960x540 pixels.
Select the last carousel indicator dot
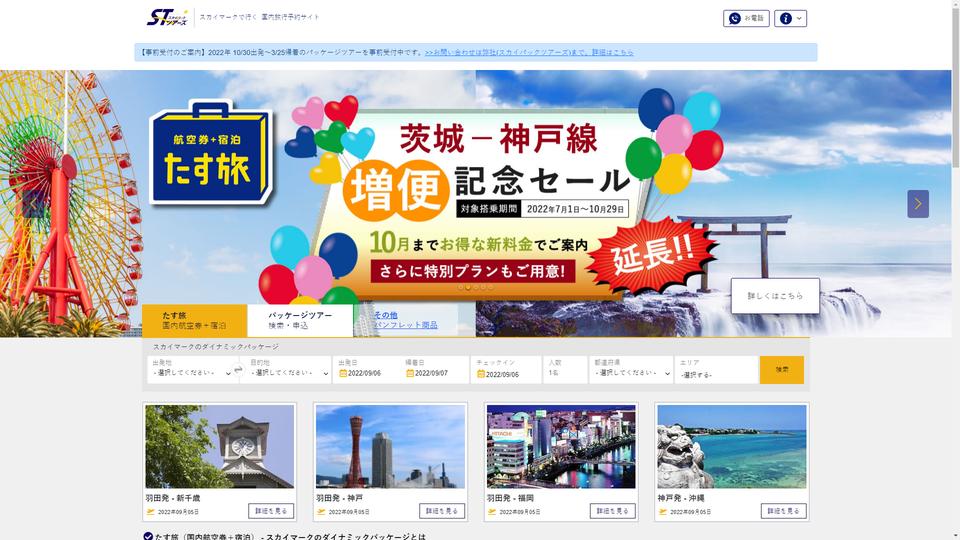point(490,287)
